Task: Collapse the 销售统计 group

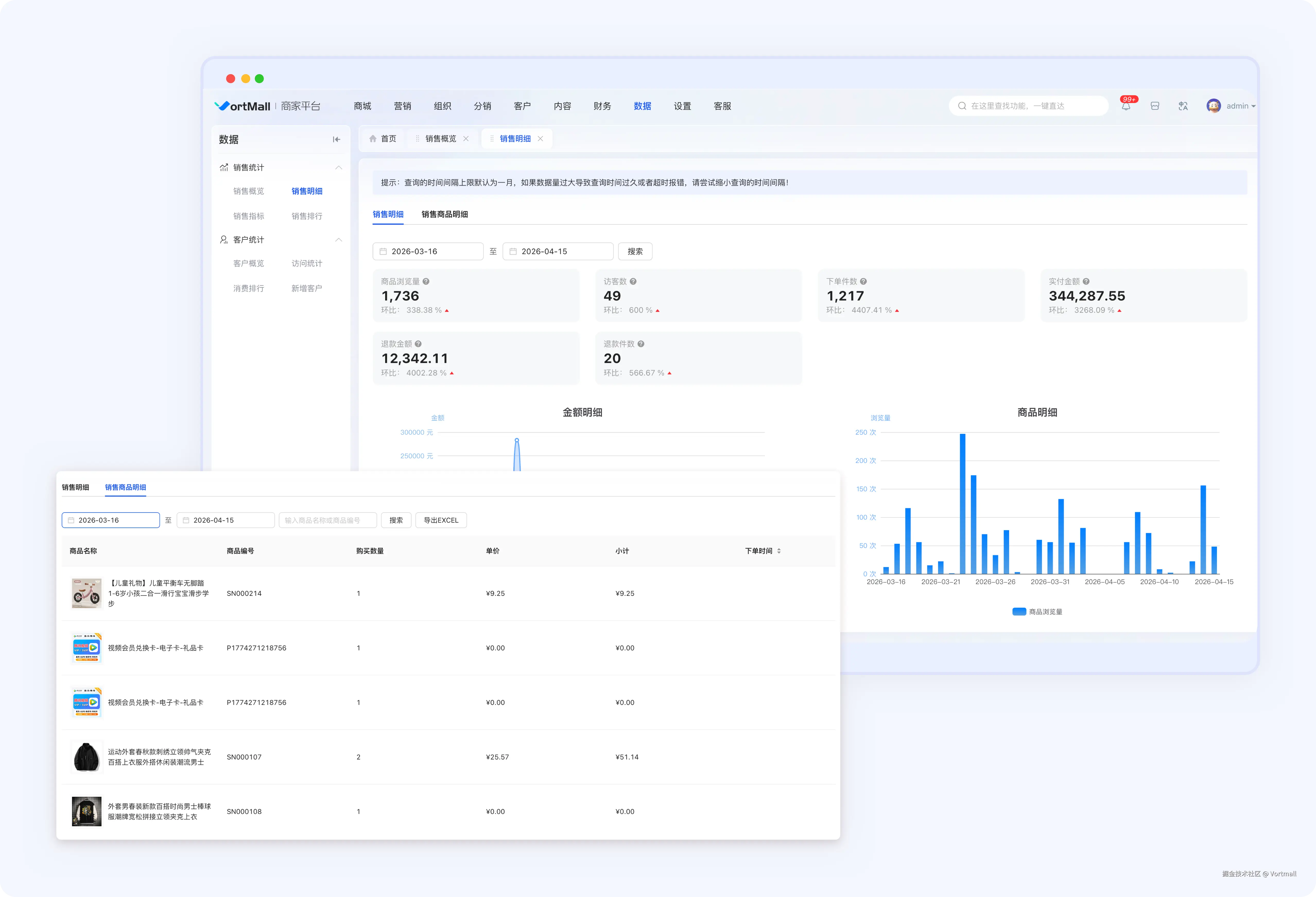Action: tap(339, 168)
